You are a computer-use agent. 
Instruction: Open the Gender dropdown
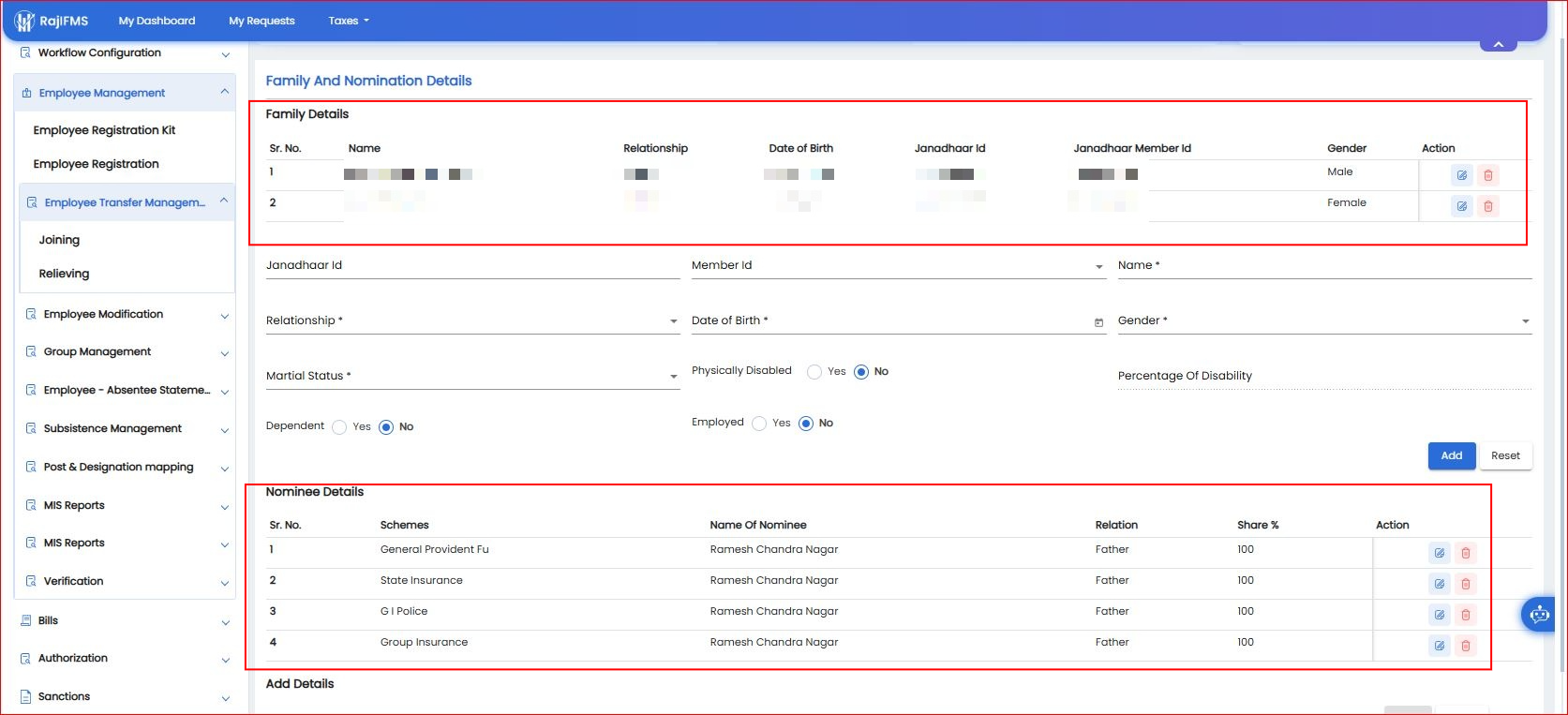[1324, 321]
